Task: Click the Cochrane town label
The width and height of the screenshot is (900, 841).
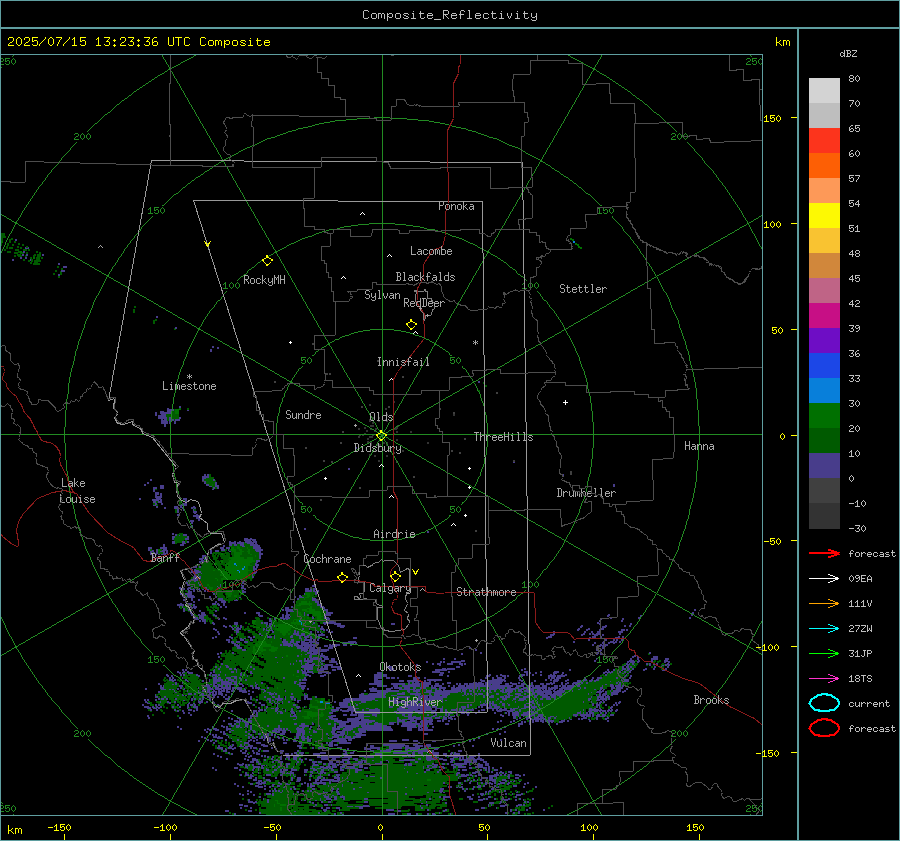Action: pyautogui.click(x=327, y=559)
